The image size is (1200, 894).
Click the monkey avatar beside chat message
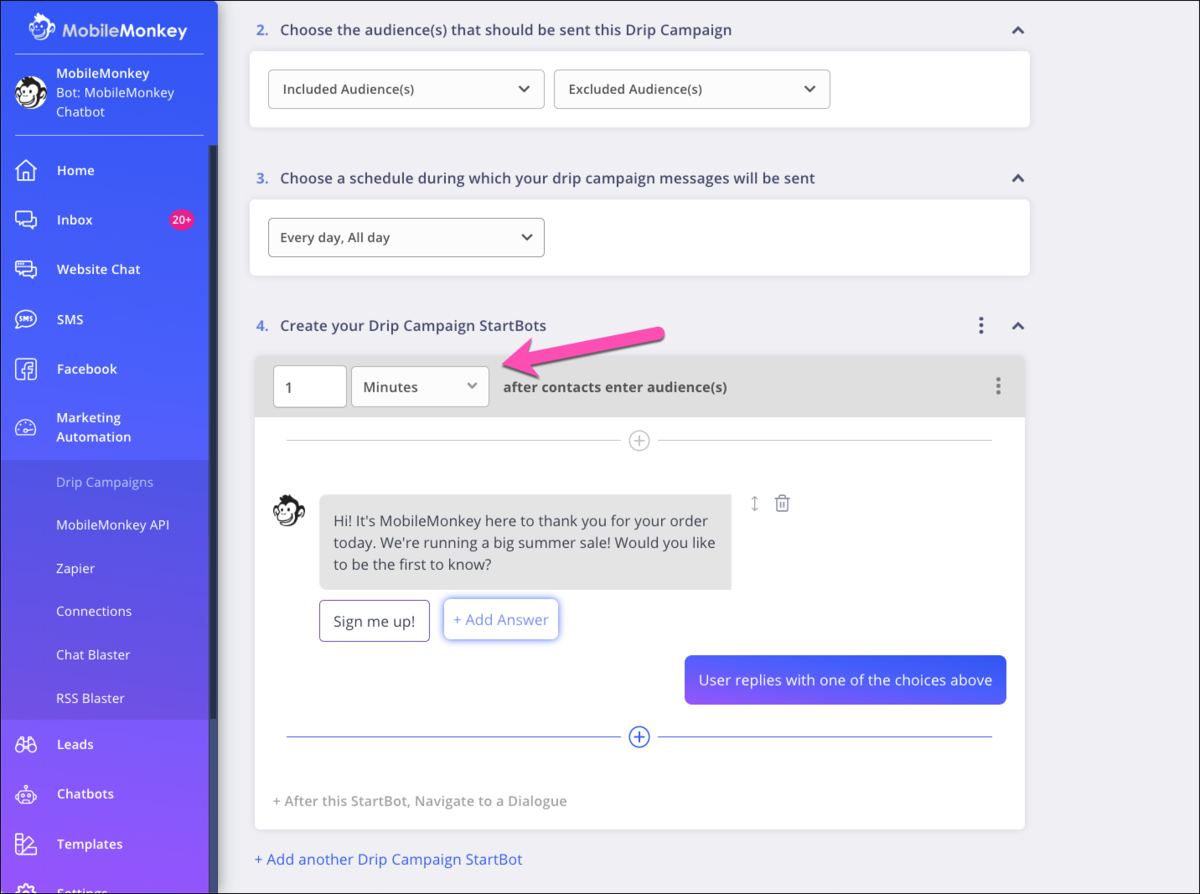[288, 511]
